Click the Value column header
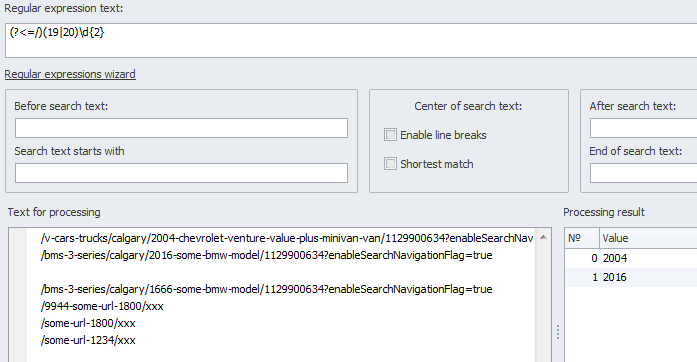 pyautogui.click(x=648, y=238)
